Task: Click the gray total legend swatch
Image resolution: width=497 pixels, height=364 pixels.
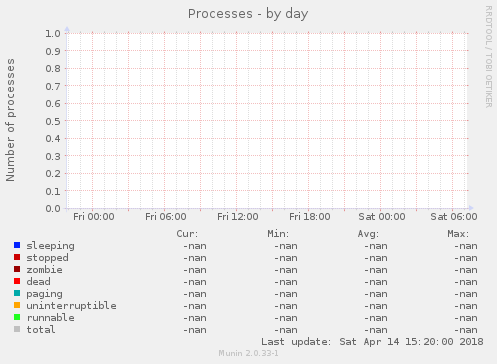Action: tap(17, 329)
